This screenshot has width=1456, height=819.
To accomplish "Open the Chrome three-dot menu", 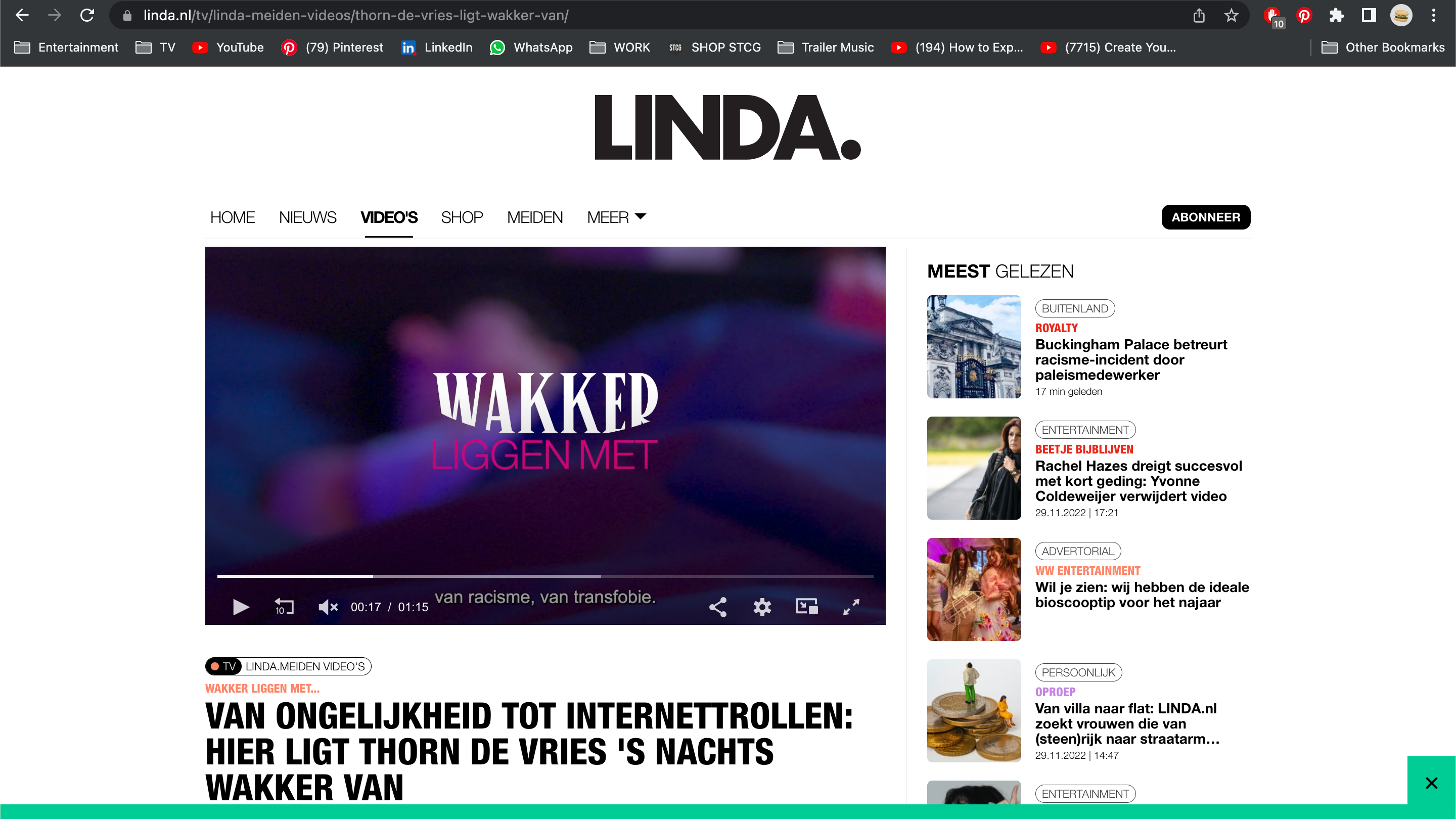I will 1433,15.
